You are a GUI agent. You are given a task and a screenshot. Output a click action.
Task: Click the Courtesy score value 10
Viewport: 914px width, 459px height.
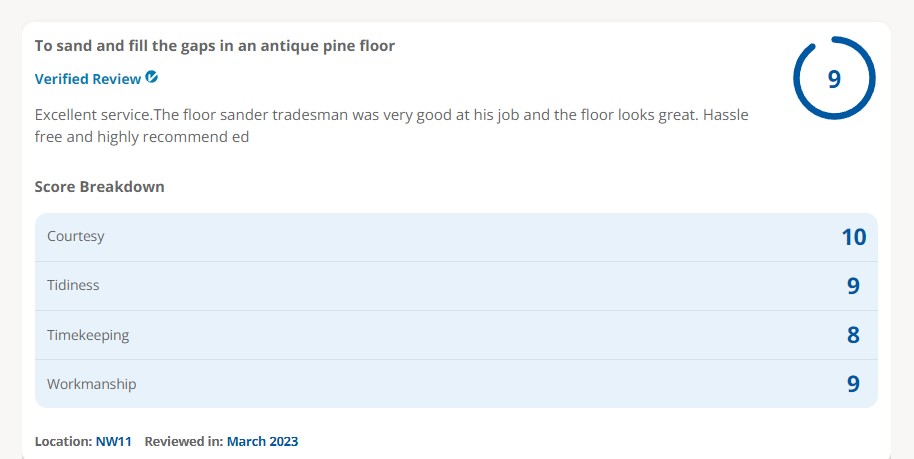coord(853,237)
